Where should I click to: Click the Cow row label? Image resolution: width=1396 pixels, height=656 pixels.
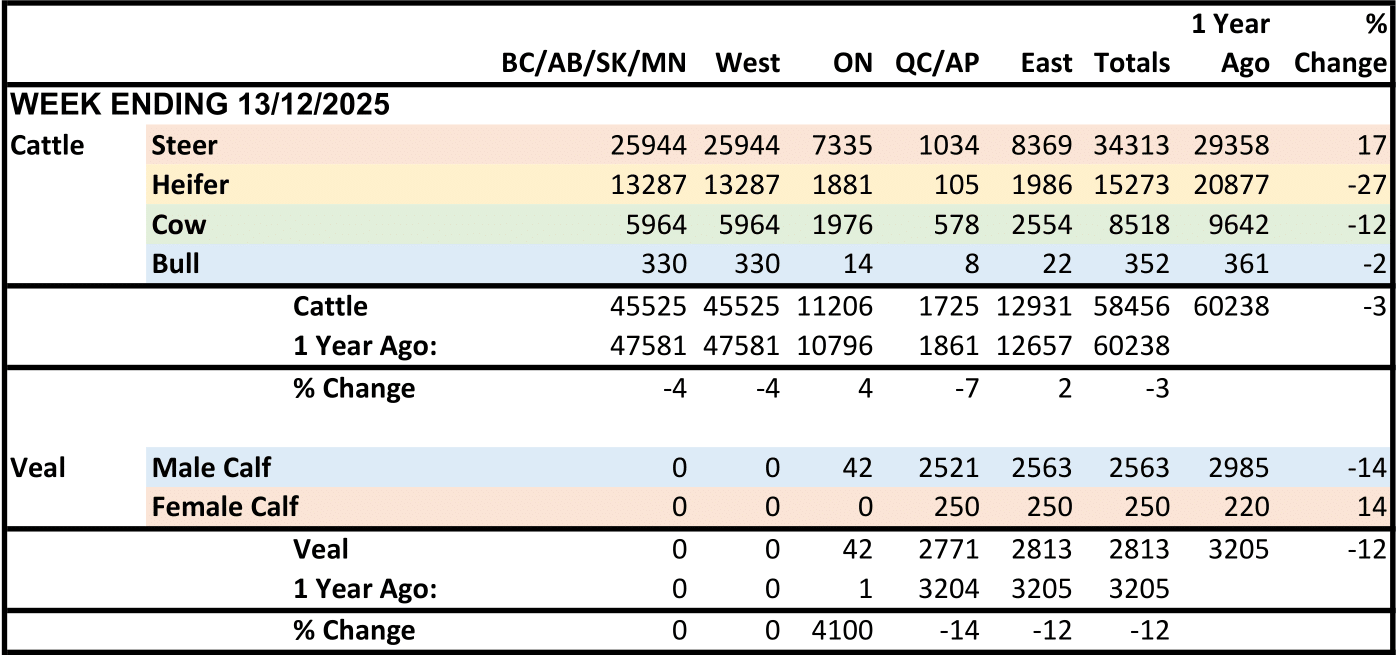point(179,225)
